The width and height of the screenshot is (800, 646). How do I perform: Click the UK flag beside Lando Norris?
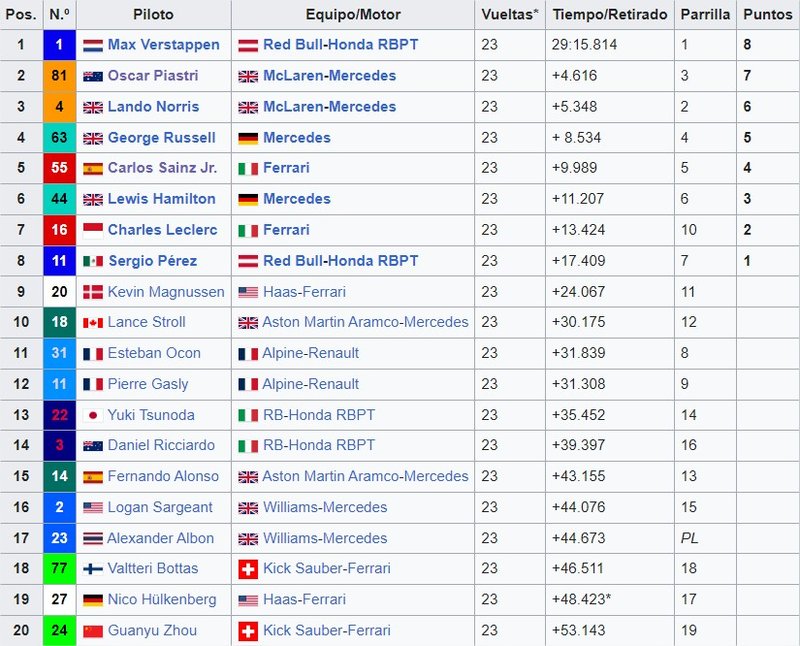click(x=93, y=107)
